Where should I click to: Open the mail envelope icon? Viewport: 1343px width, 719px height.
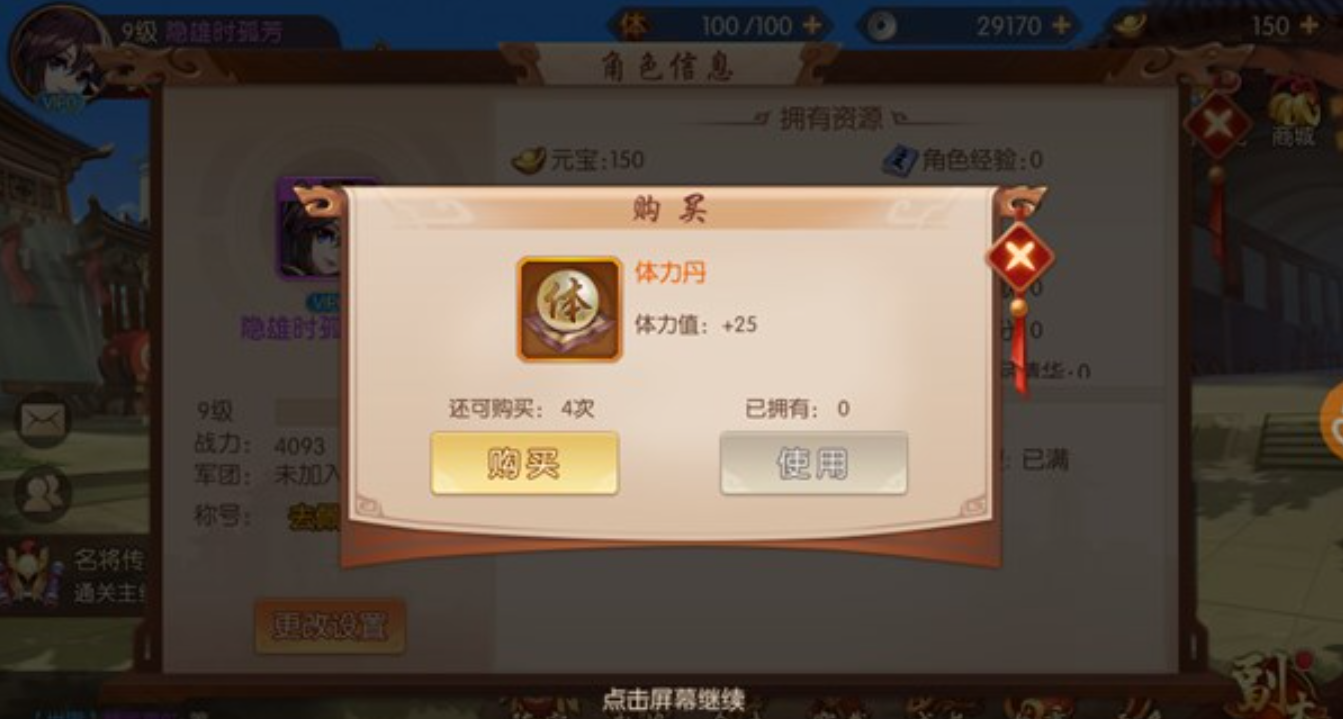(x=42, y=421)
